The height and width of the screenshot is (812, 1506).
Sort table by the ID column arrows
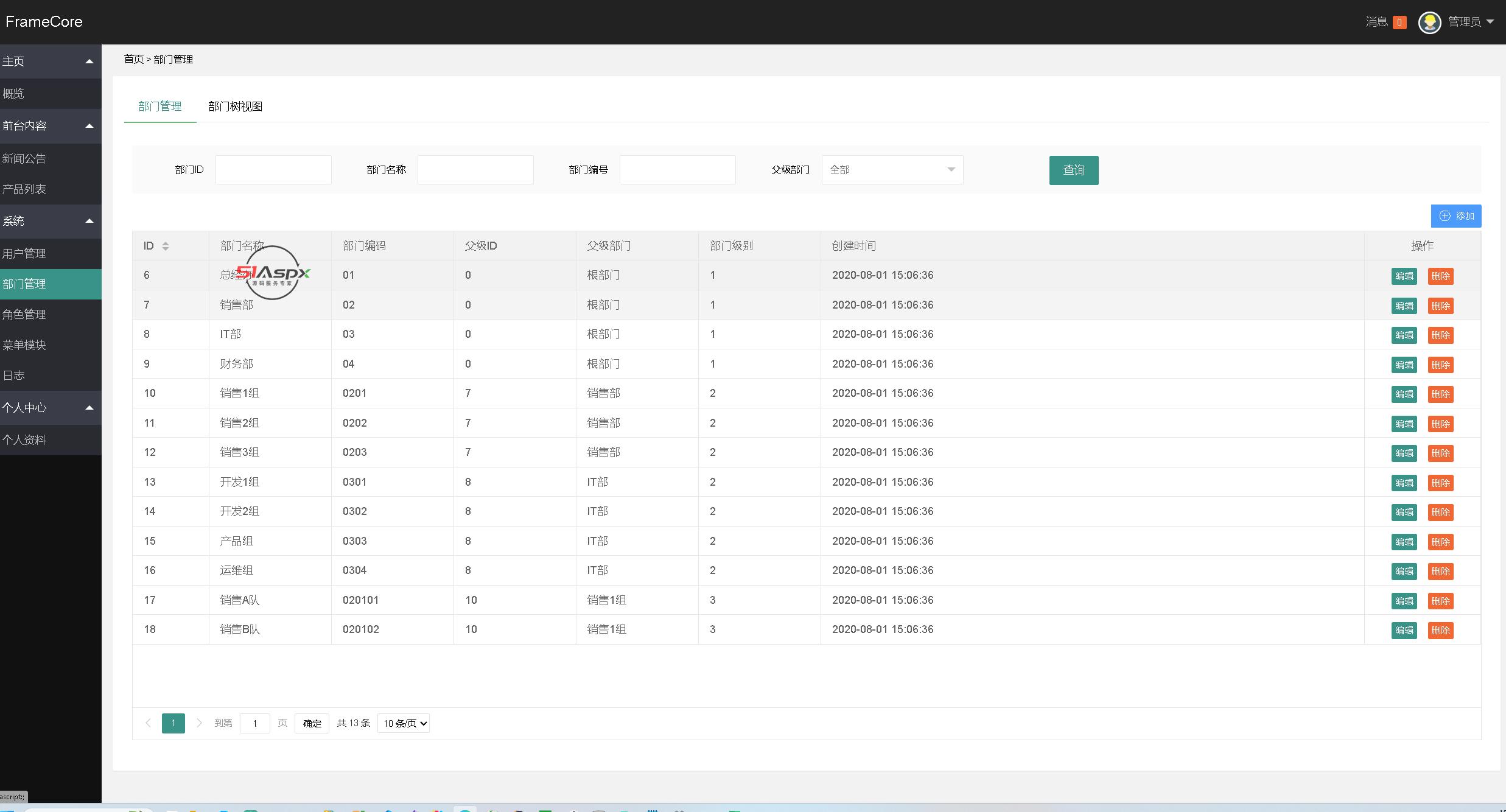tap(166, 246)
